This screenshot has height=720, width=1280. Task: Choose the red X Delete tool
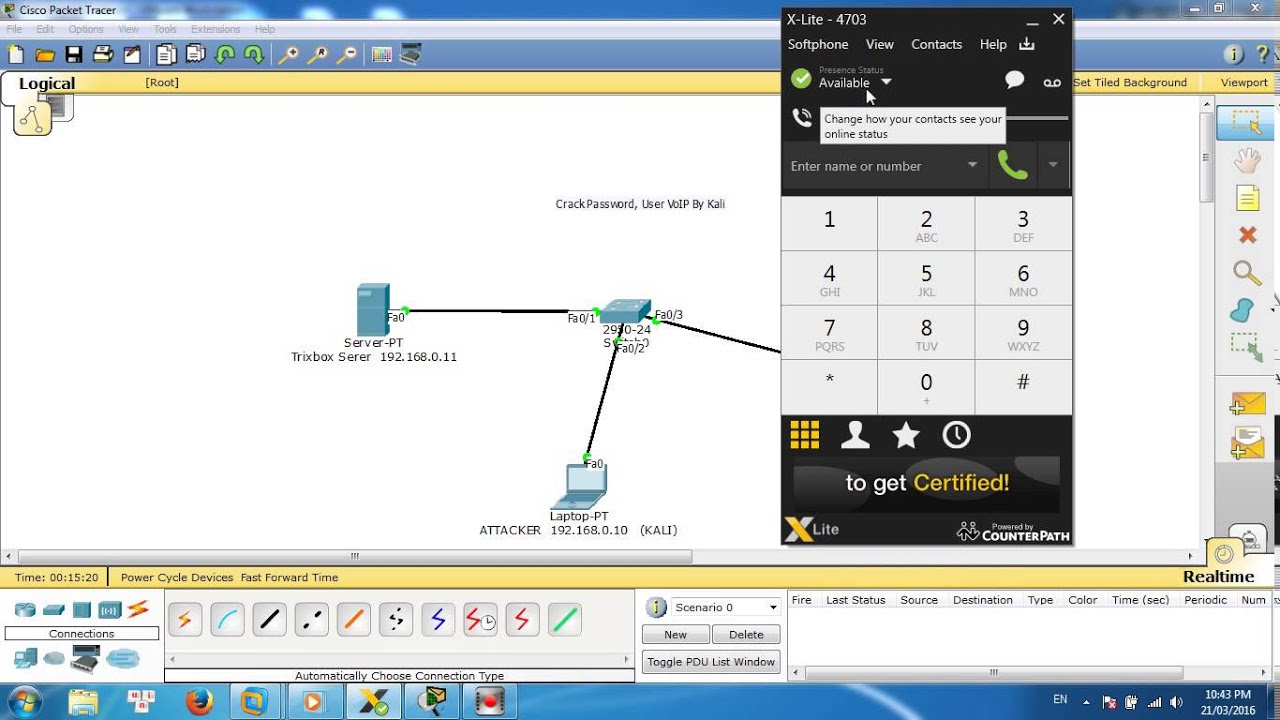tap(1246, 235)
